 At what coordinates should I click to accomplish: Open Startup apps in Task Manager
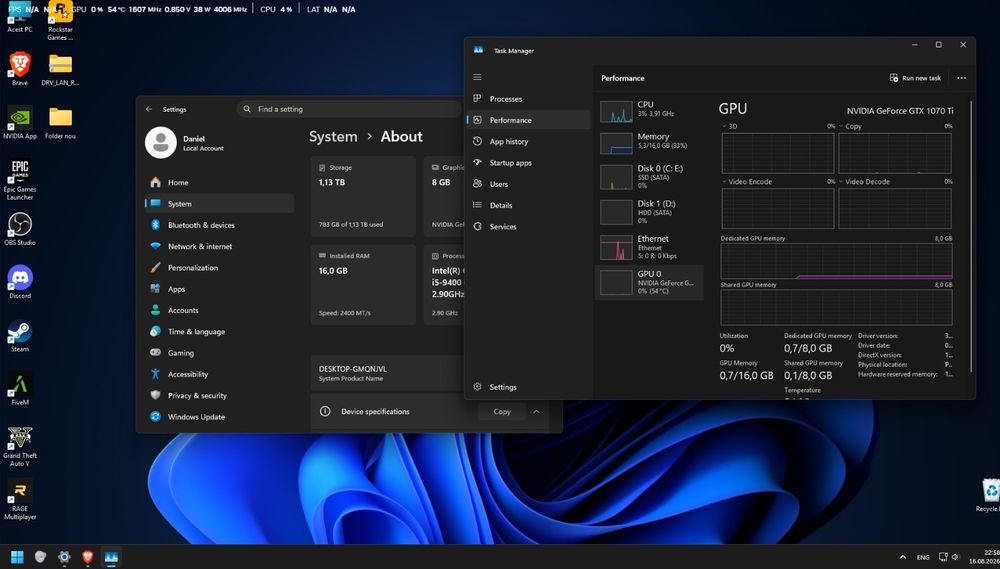coord(527,163)
